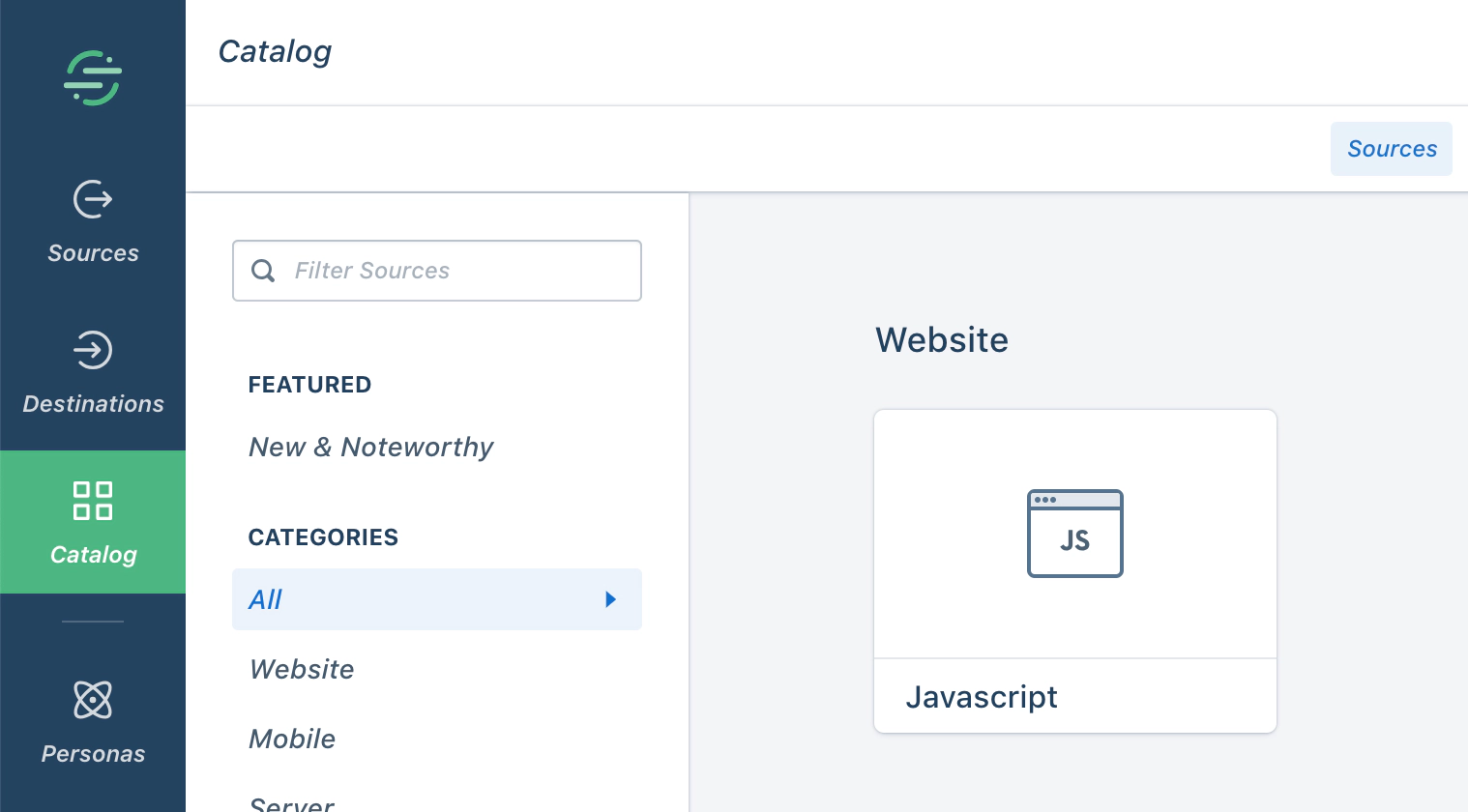
Task: Switch to the Sources tab
Action: pyautogui.click(x=1391, y=149)
